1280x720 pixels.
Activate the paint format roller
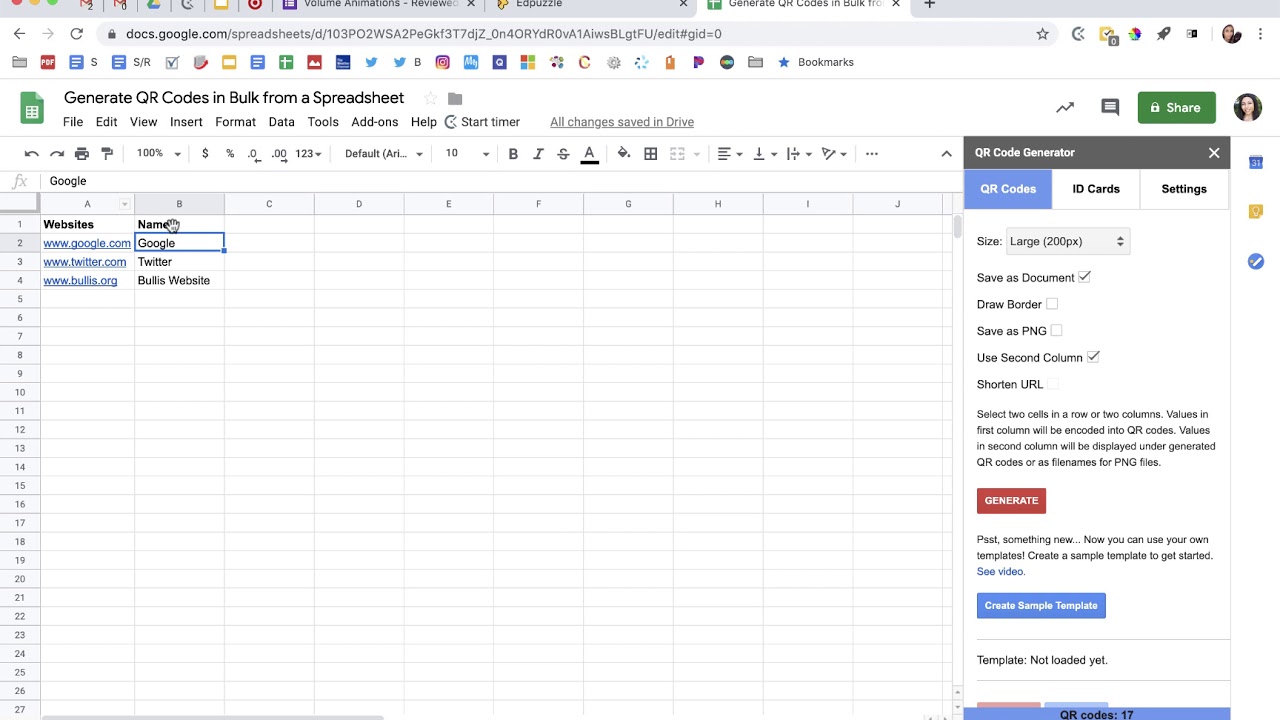point(108,154)
